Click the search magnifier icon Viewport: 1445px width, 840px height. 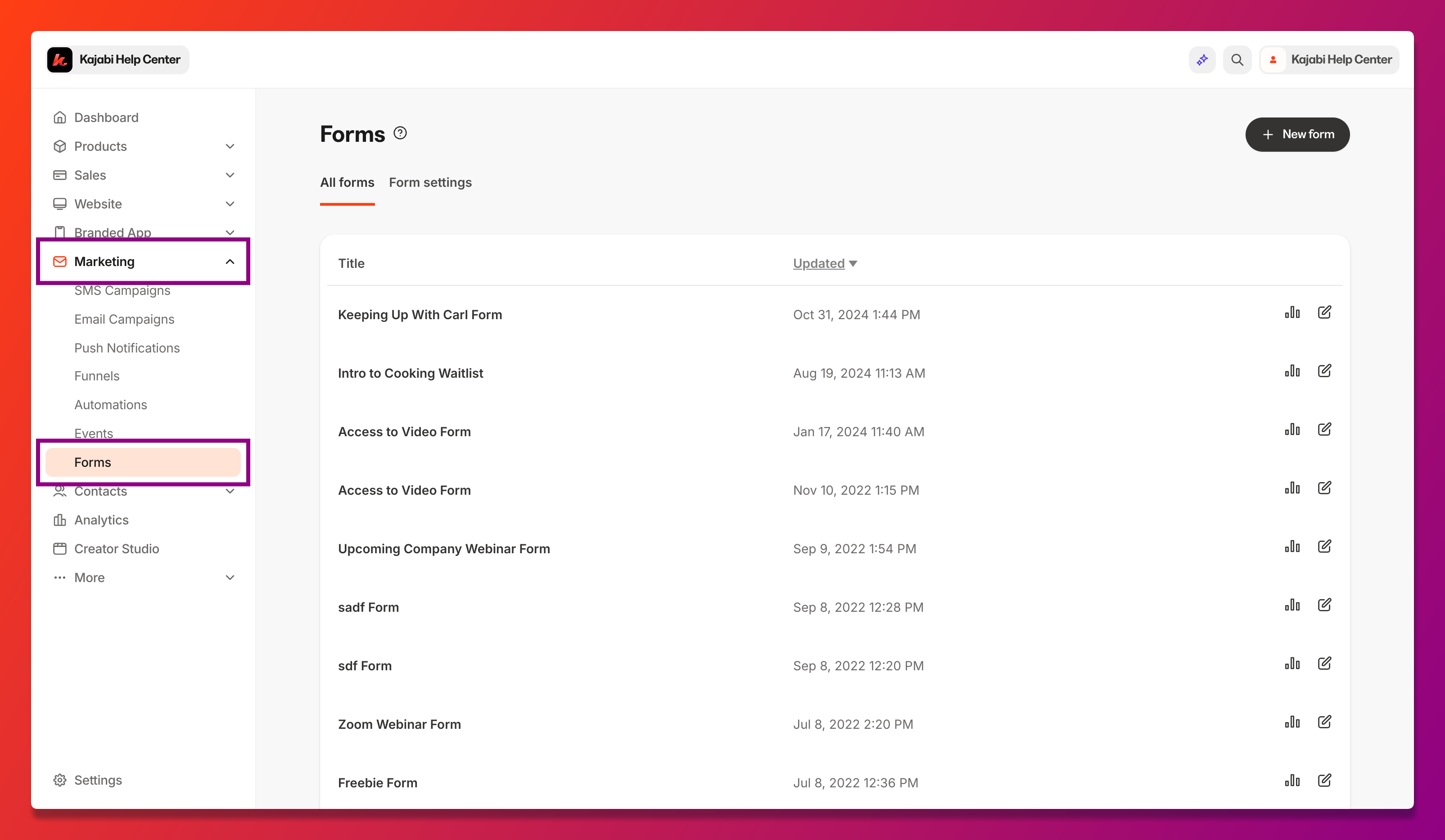pos(1237,59)
